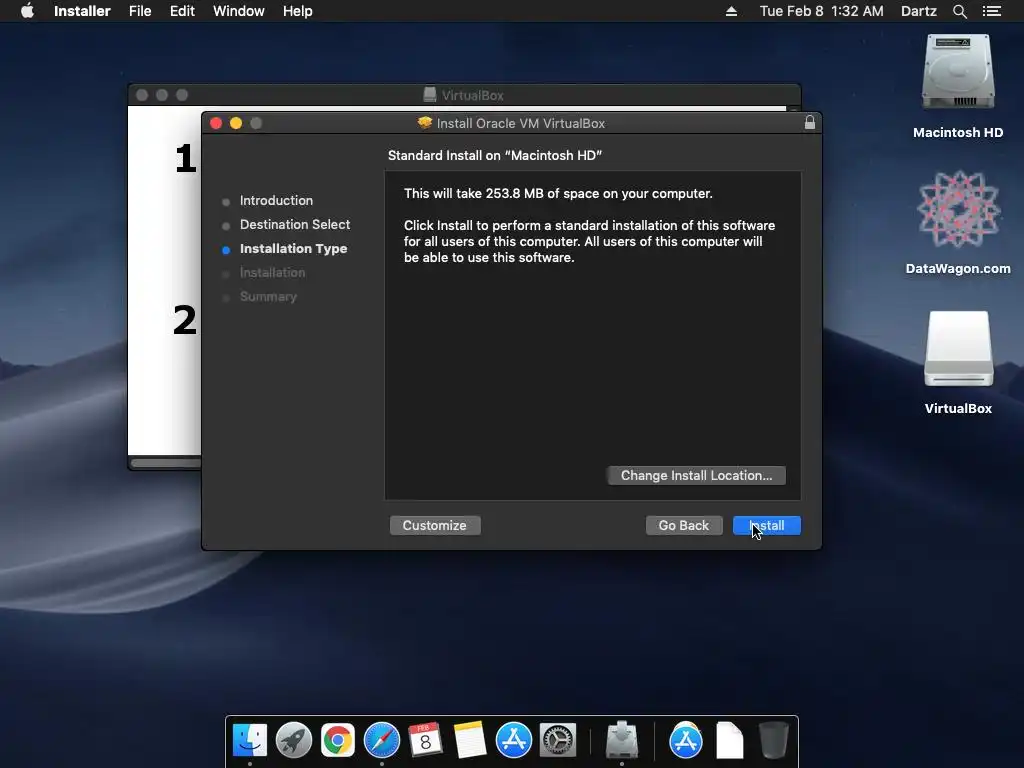
Task: Click the package icon in installer title
Action: pos(425,123)
